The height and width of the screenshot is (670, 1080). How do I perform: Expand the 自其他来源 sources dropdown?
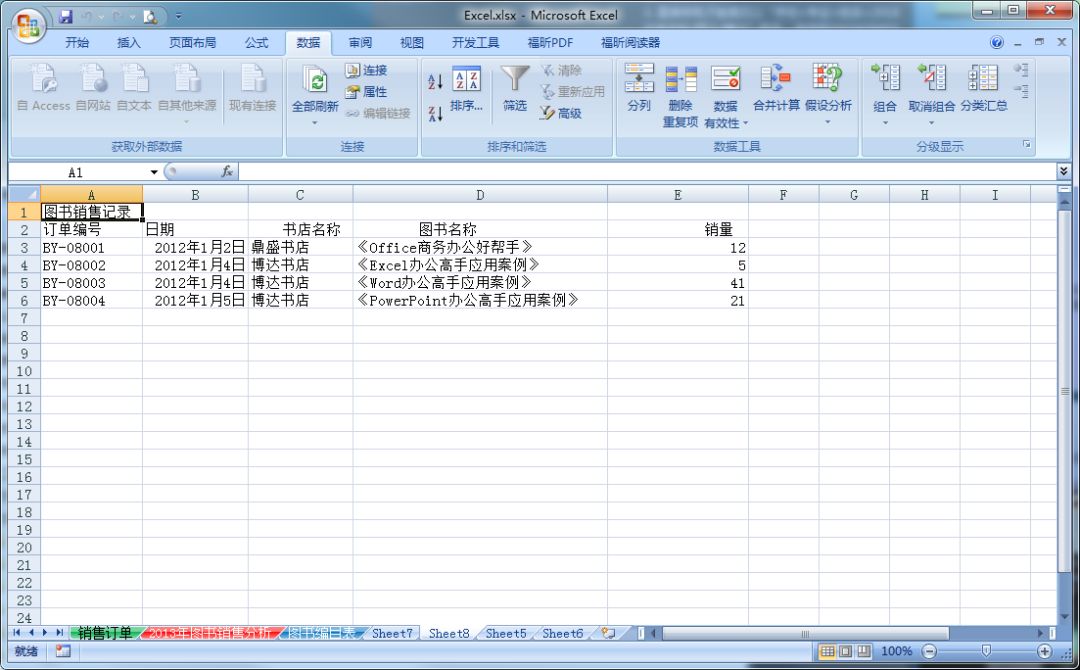tap(187, 121)
